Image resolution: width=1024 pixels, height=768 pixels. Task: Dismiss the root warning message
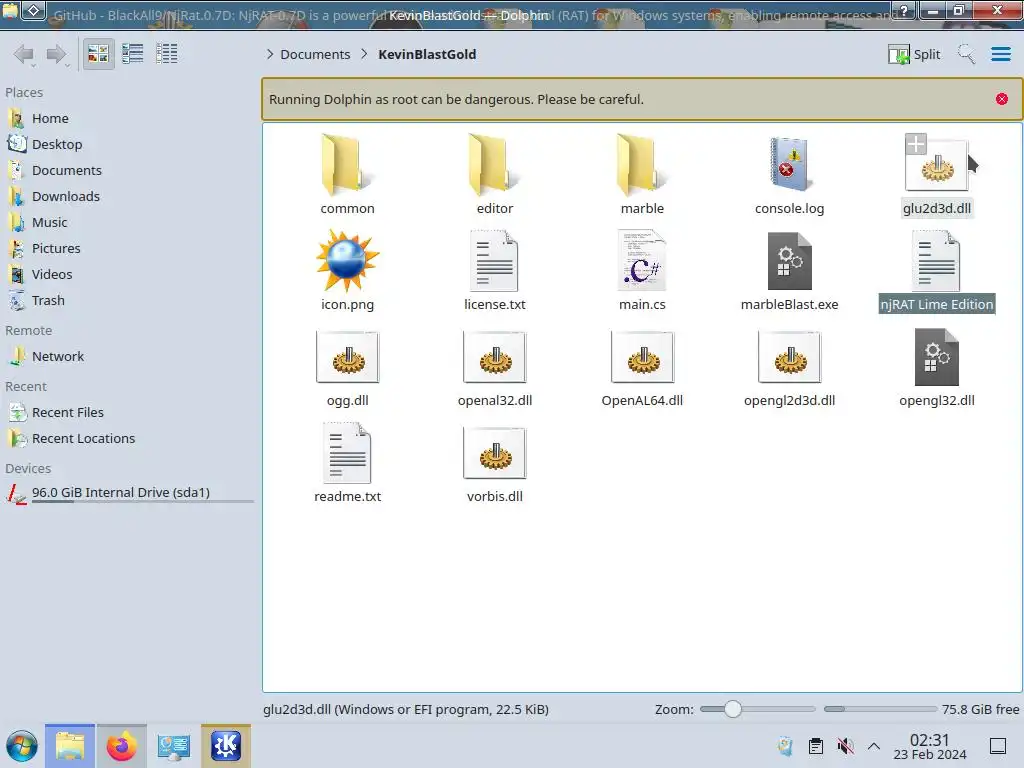(1002, 99)
